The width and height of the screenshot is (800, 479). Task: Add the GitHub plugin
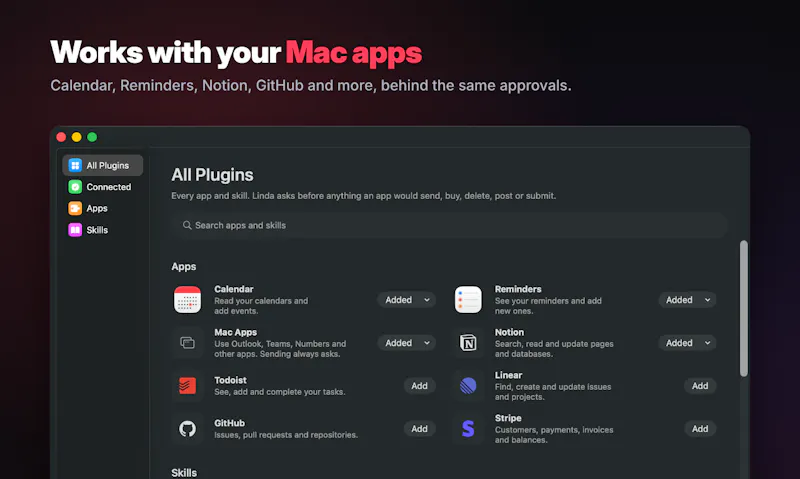(419, 428)
